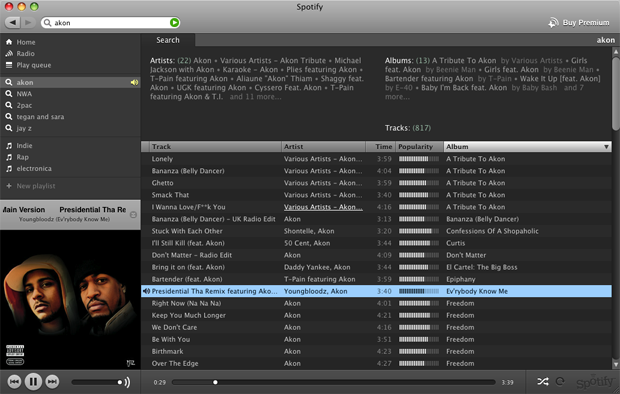Click search icon beside NWA
The image size is (620, 394).
coord(9,94)
